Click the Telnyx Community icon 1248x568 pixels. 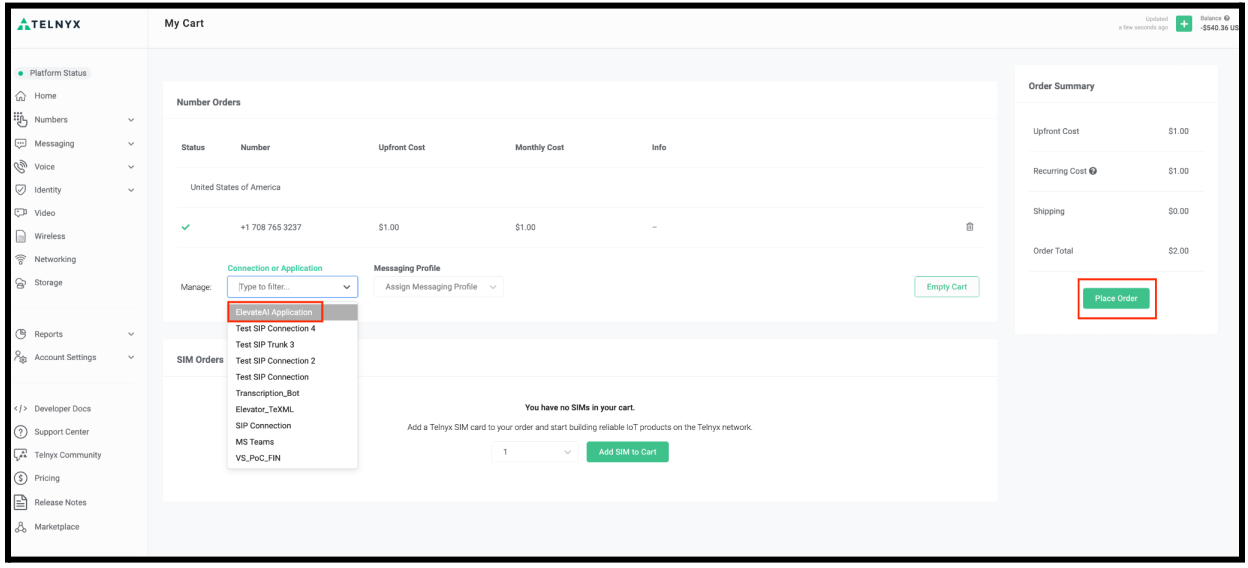[x=20, y=455]
